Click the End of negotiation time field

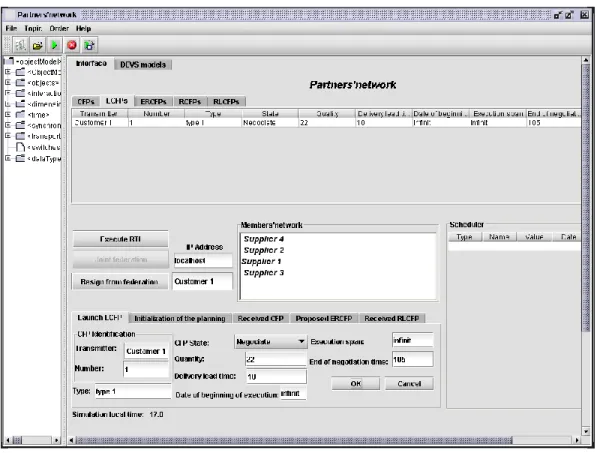[x=413, y=359]
